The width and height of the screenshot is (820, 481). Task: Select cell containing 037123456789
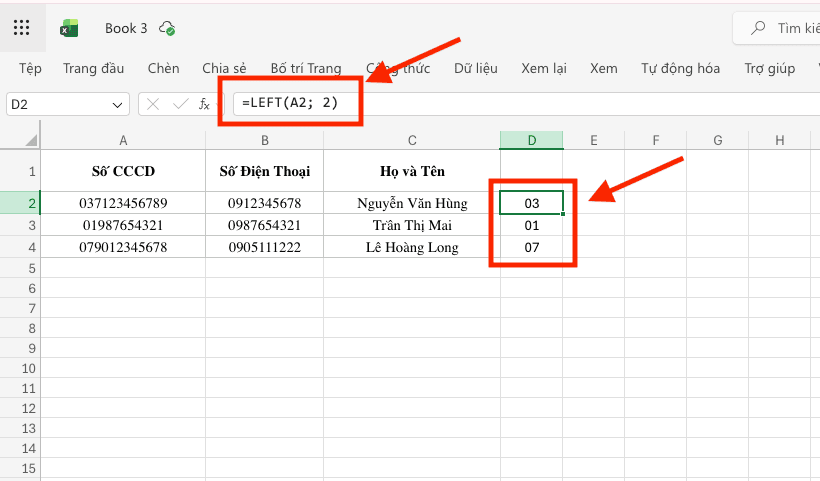pyautogui.click(x=123, y=203)
